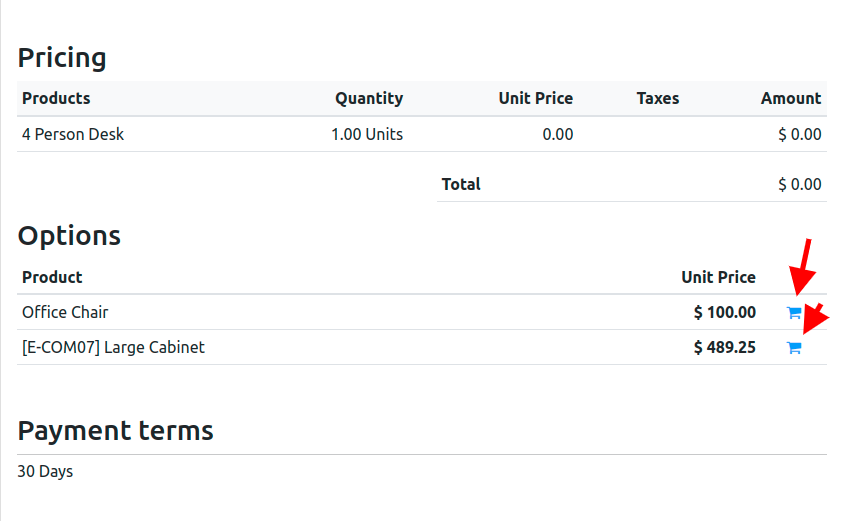Click the $ 489.25 Large Cabinet price
The width and height of the screenshot is (843, 521).
point(724,347)
